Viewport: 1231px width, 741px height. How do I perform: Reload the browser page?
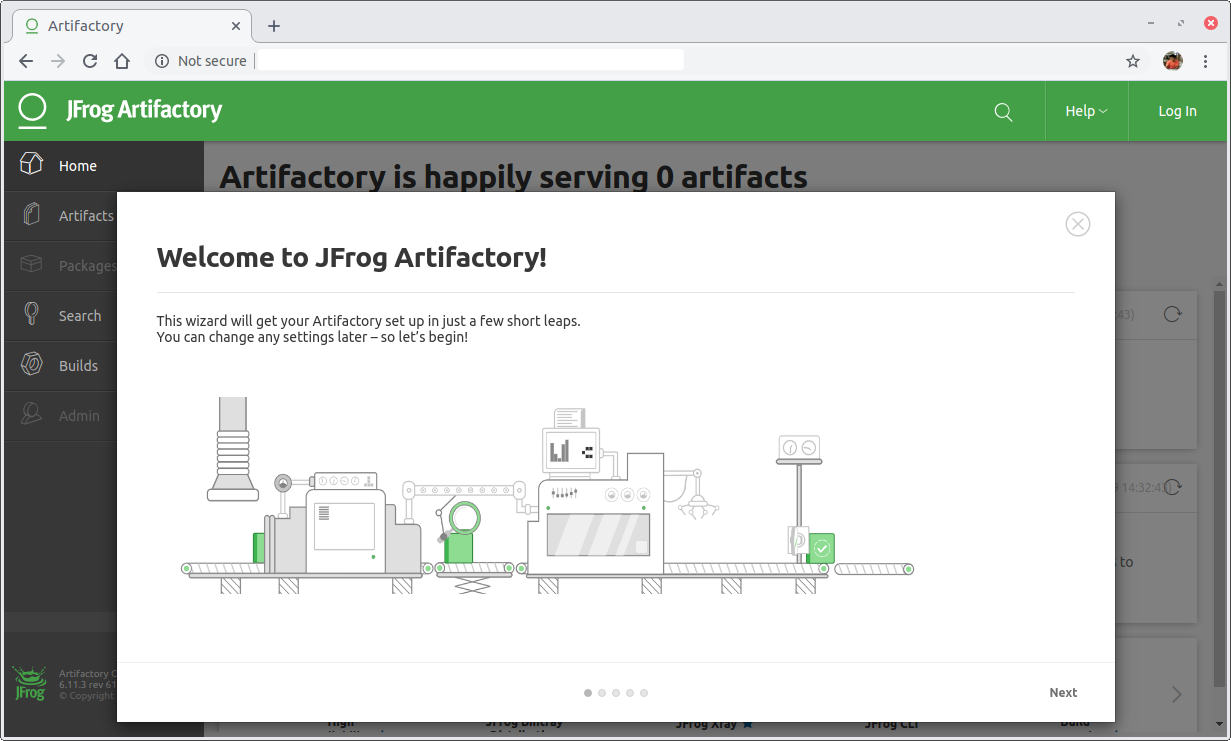[90, 61]
